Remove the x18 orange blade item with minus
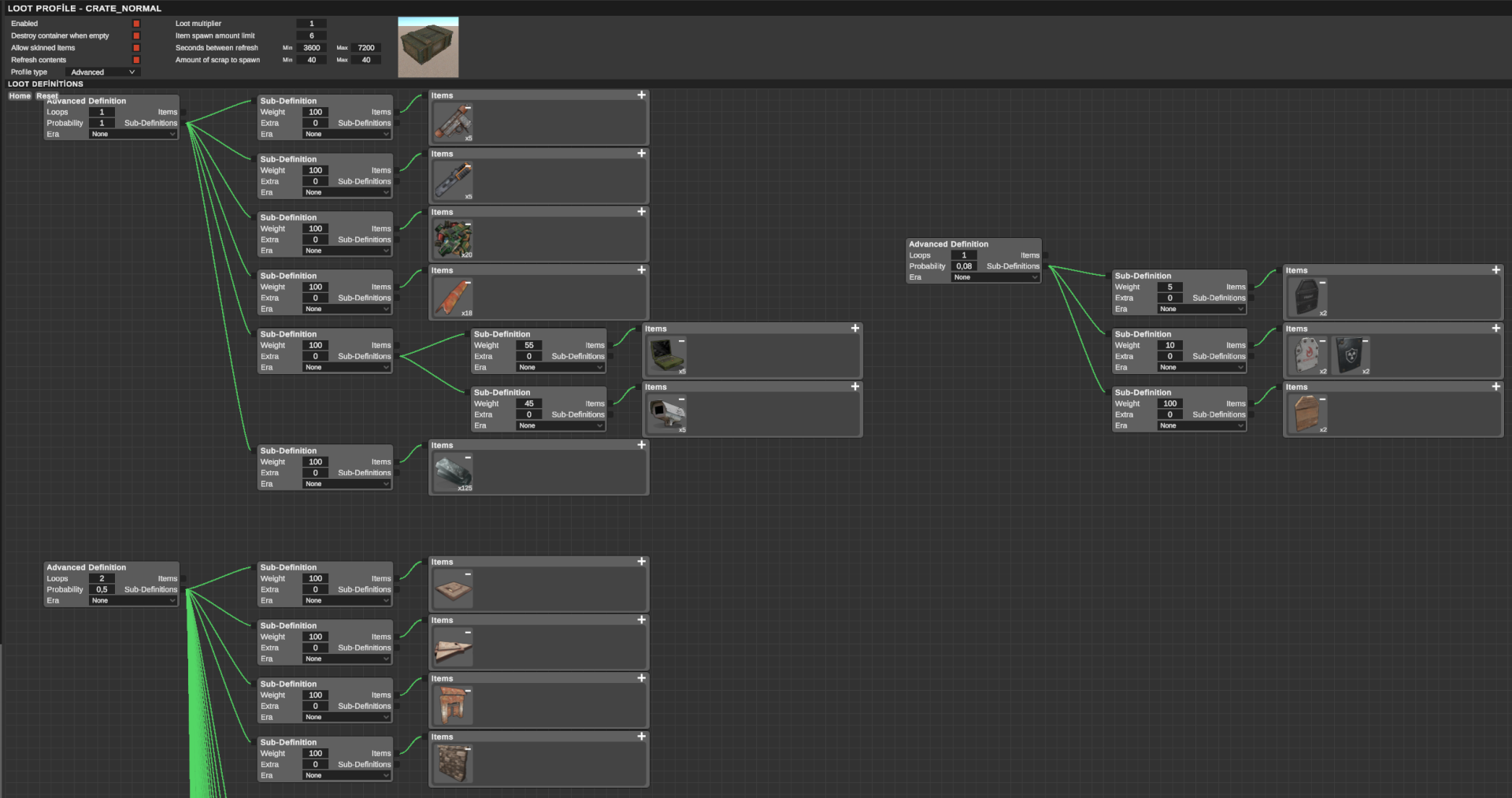The image size is (1512, 798). point(468,283)
